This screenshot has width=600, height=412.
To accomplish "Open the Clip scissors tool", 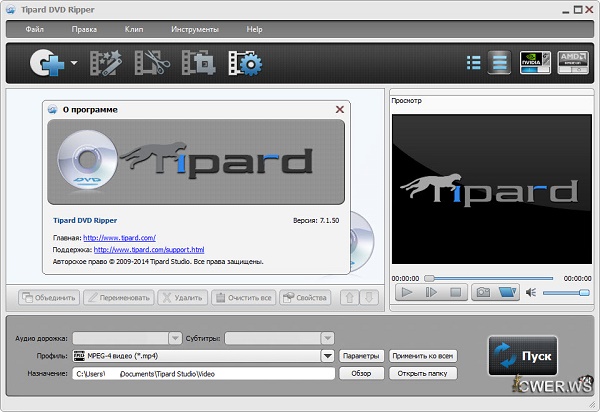I will [152, 63].
